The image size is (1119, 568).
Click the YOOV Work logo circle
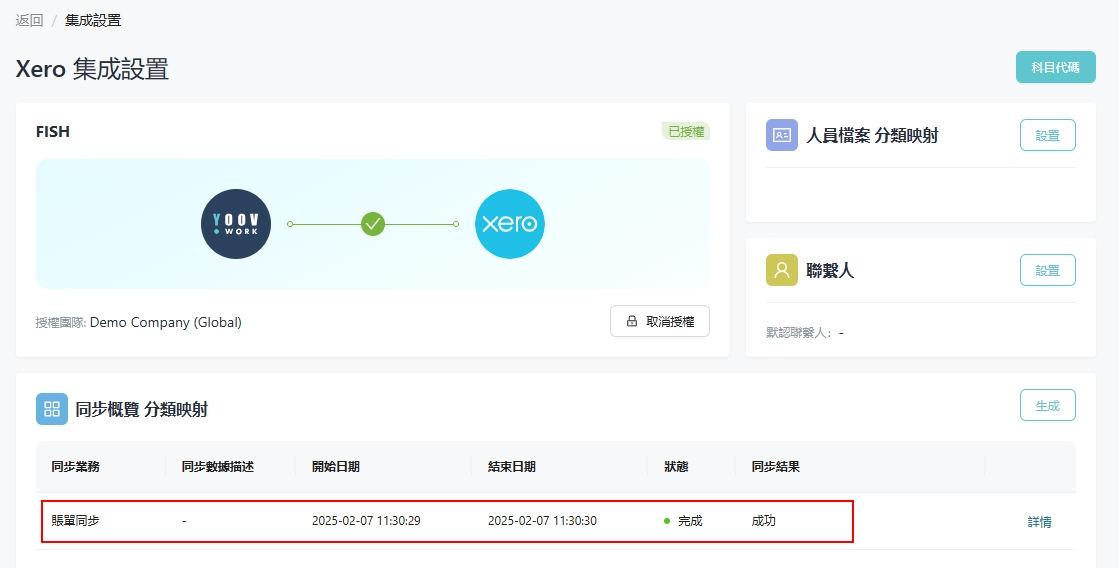click(x=236, y=224)
